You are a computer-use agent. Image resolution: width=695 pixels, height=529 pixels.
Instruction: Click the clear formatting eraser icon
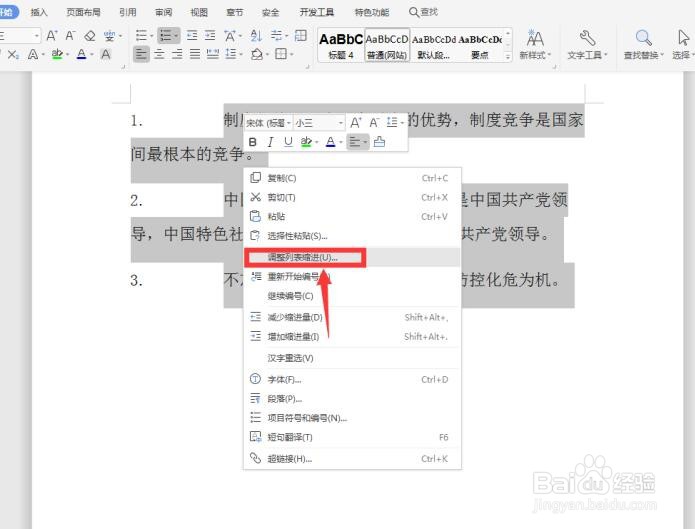[90, 35]
